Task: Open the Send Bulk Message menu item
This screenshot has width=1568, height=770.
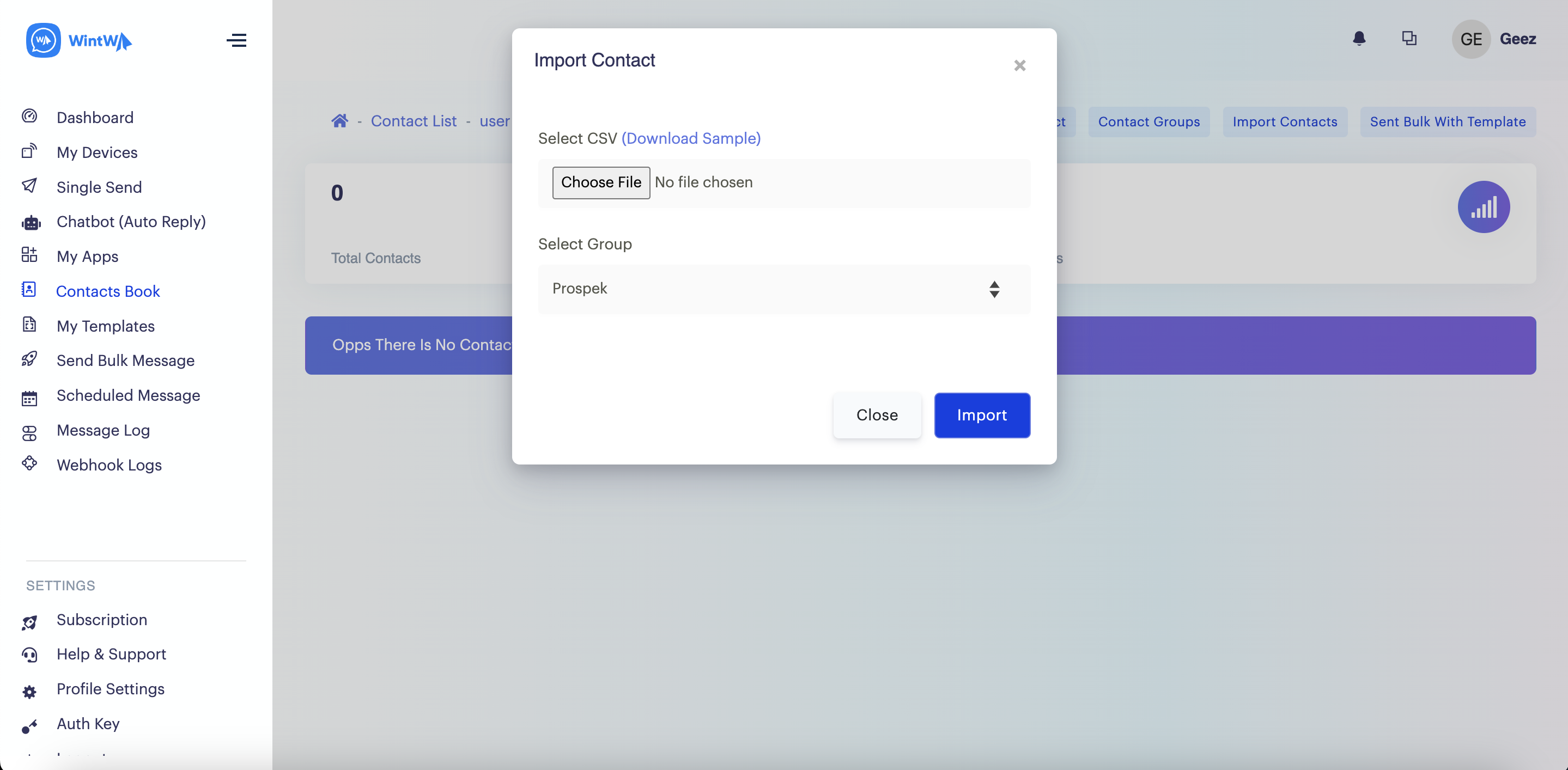Action: [125, 360]
